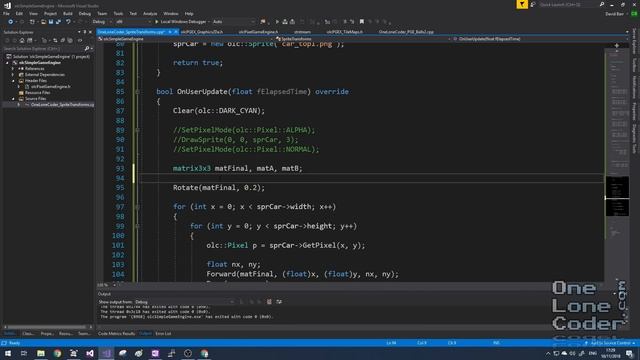
Task: Switch to the OneLoneCoder_PGE_Balls2.cpp tab
Action: point(406,32)
